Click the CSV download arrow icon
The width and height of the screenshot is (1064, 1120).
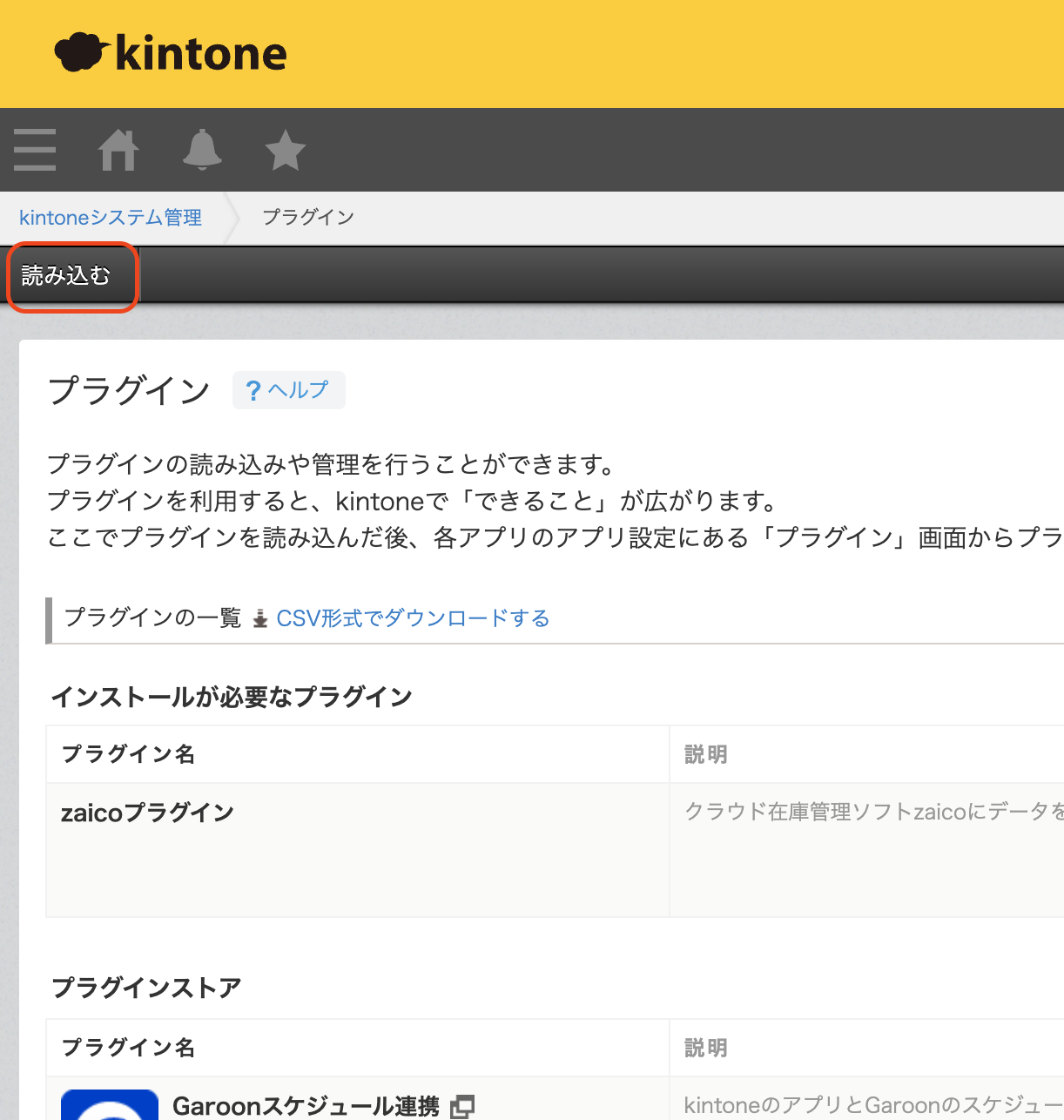pyautogui.click(x=259, y=619)
